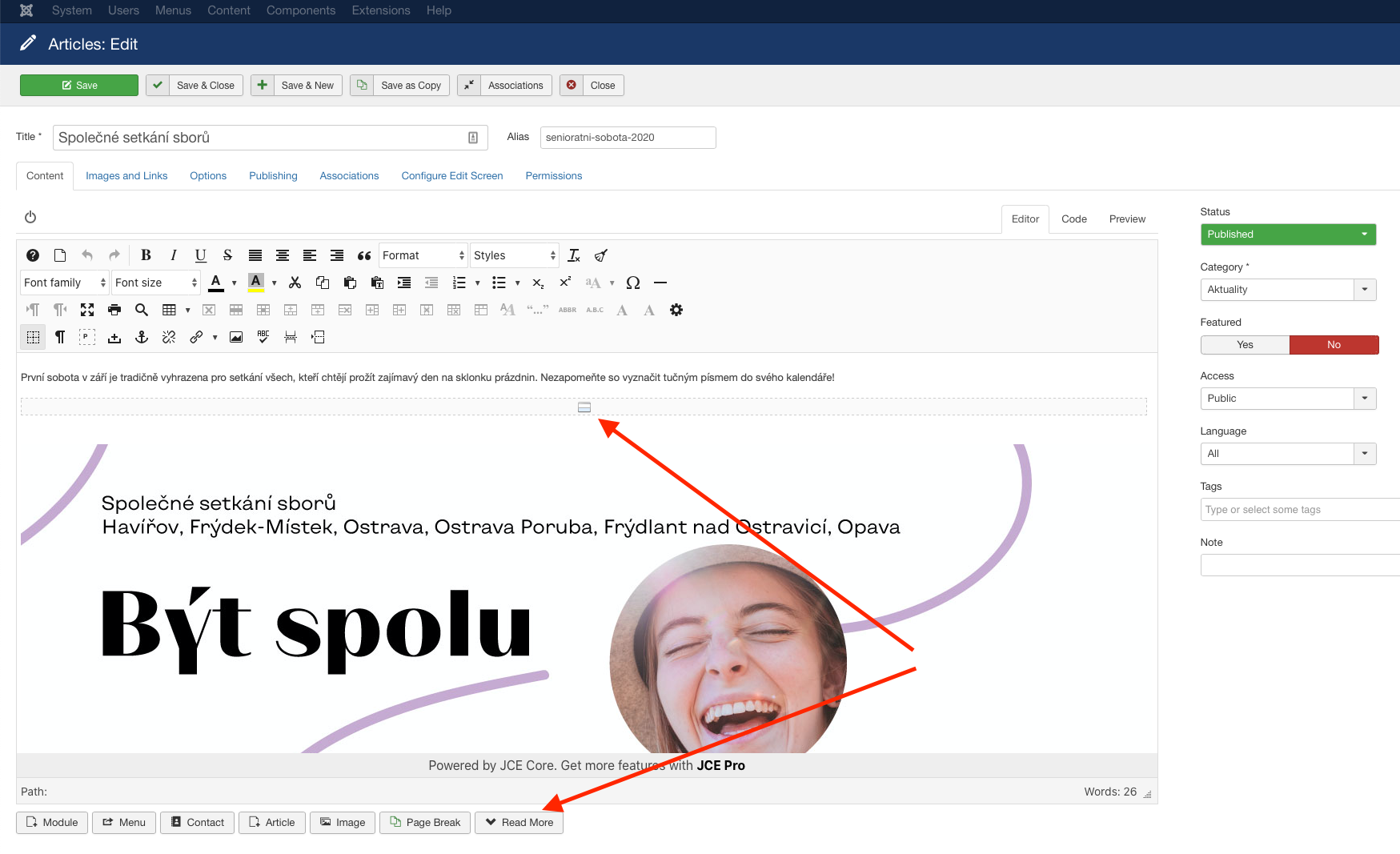This screenshot has width=1400, height=854.
Task: Click the magnifier Search icon
Action: (x=142, y=310)
